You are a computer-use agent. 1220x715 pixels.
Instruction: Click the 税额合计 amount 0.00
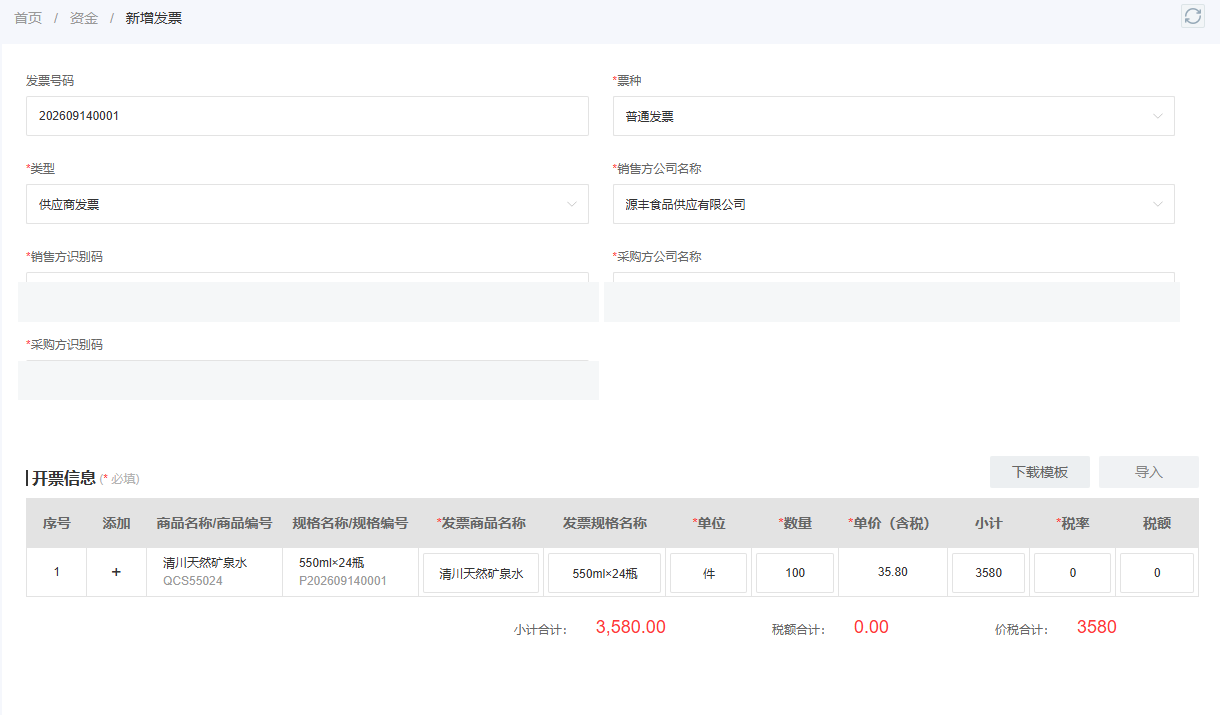click(x=871, y=627)
